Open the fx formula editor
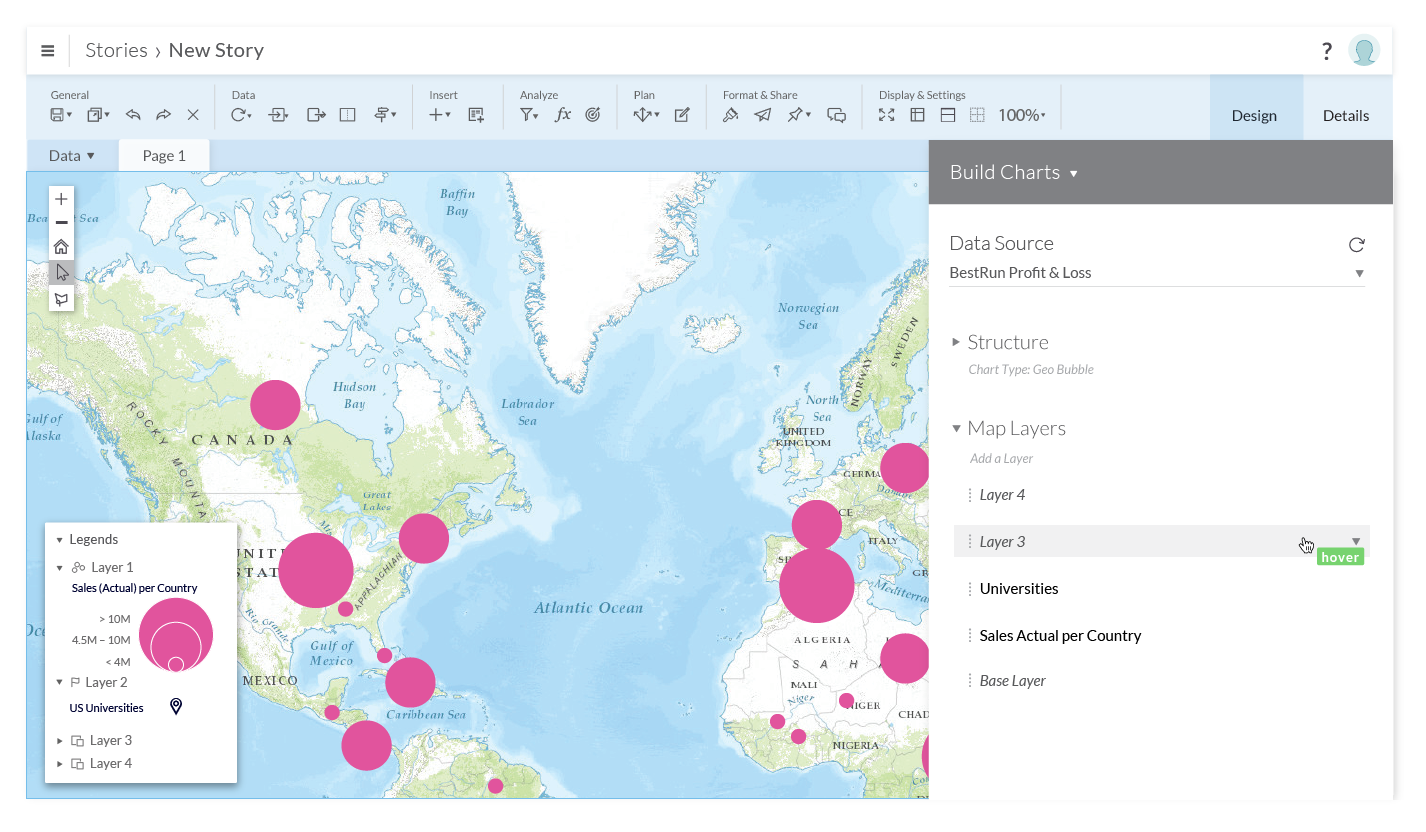 [563, 115]
